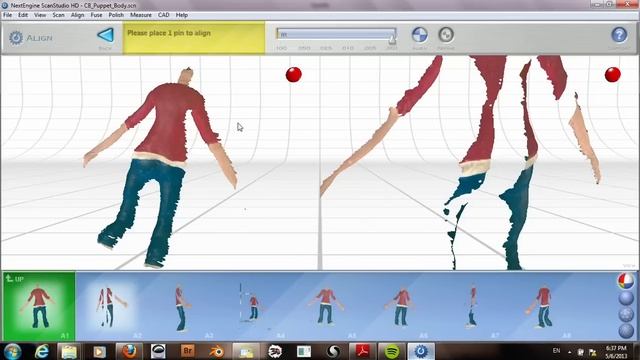The image size is (640, 360).
Task: Switch to color texture view sphere
Action: click(626, 281)
